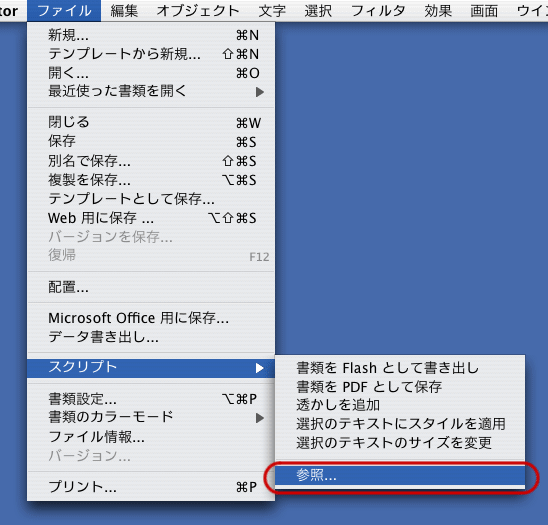Expand the スクリプト submenu
This screenshot has height=525, width=548.
[x=151, y=368]
